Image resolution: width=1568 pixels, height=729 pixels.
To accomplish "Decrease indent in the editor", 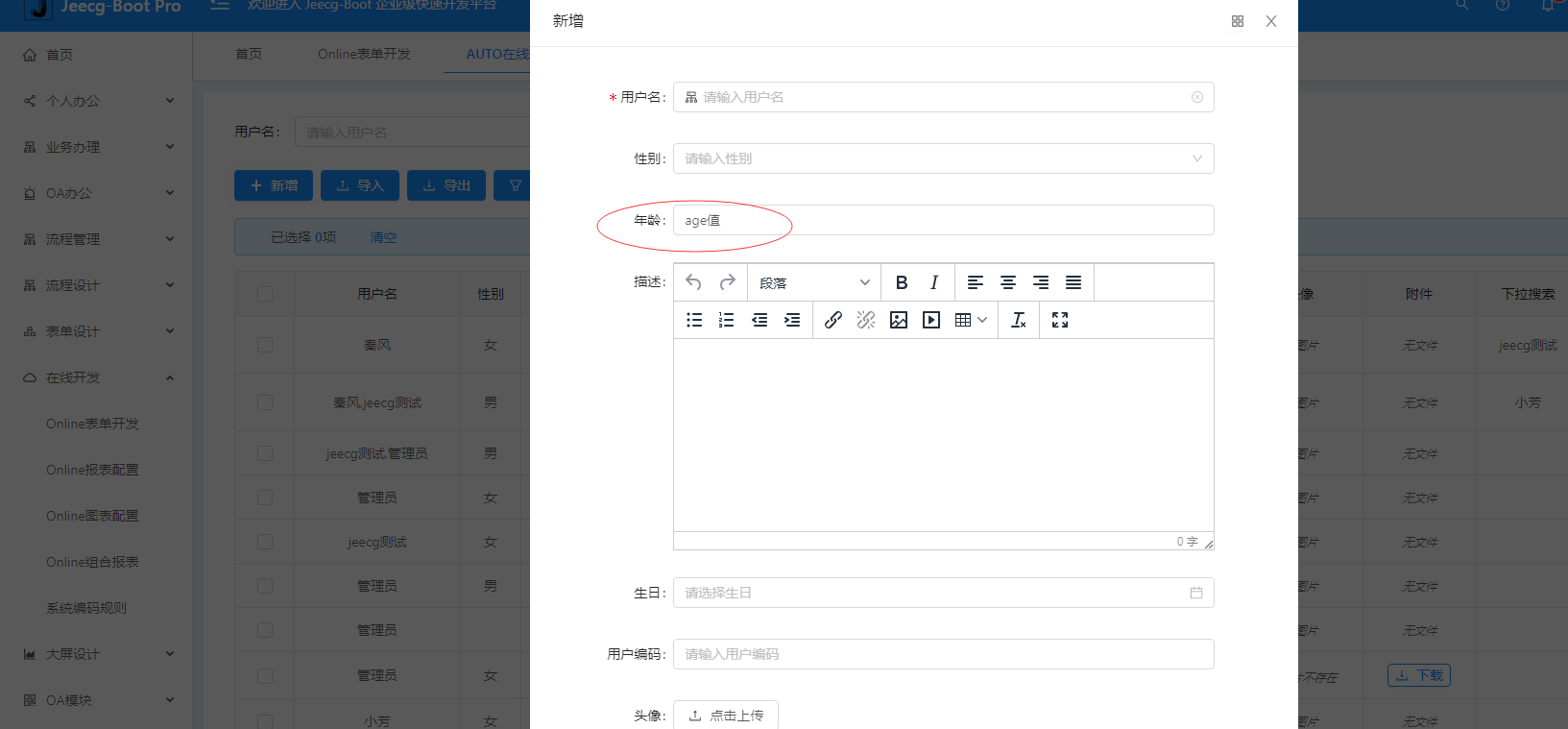I will 760,320.
